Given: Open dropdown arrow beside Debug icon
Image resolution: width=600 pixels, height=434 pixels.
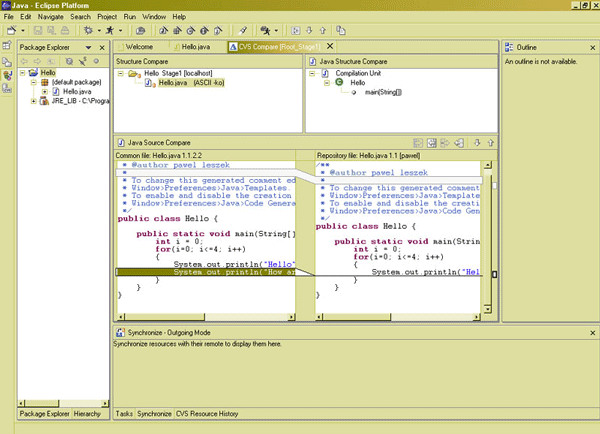Looking at the screenshot, I should (99, 31).
